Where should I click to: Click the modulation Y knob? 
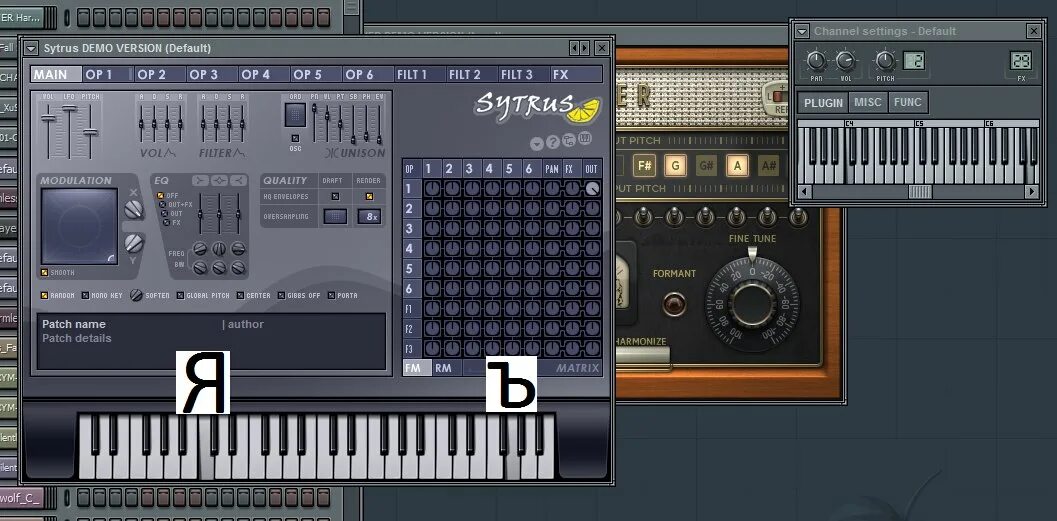click(134, 243)
